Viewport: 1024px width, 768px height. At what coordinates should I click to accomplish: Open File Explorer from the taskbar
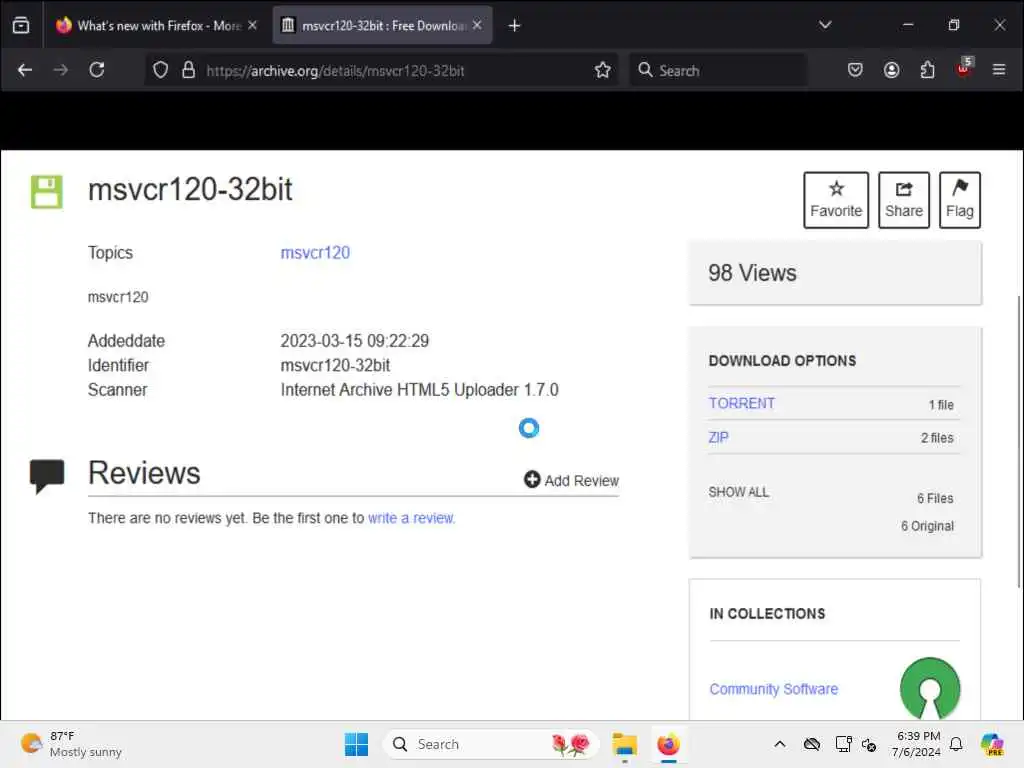click(624, 744)
